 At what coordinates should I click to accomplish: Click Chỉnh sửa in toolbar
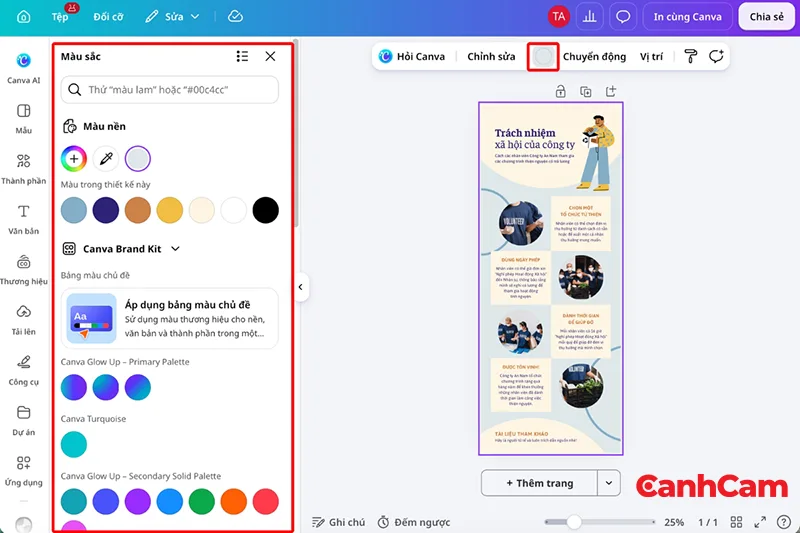491,57
